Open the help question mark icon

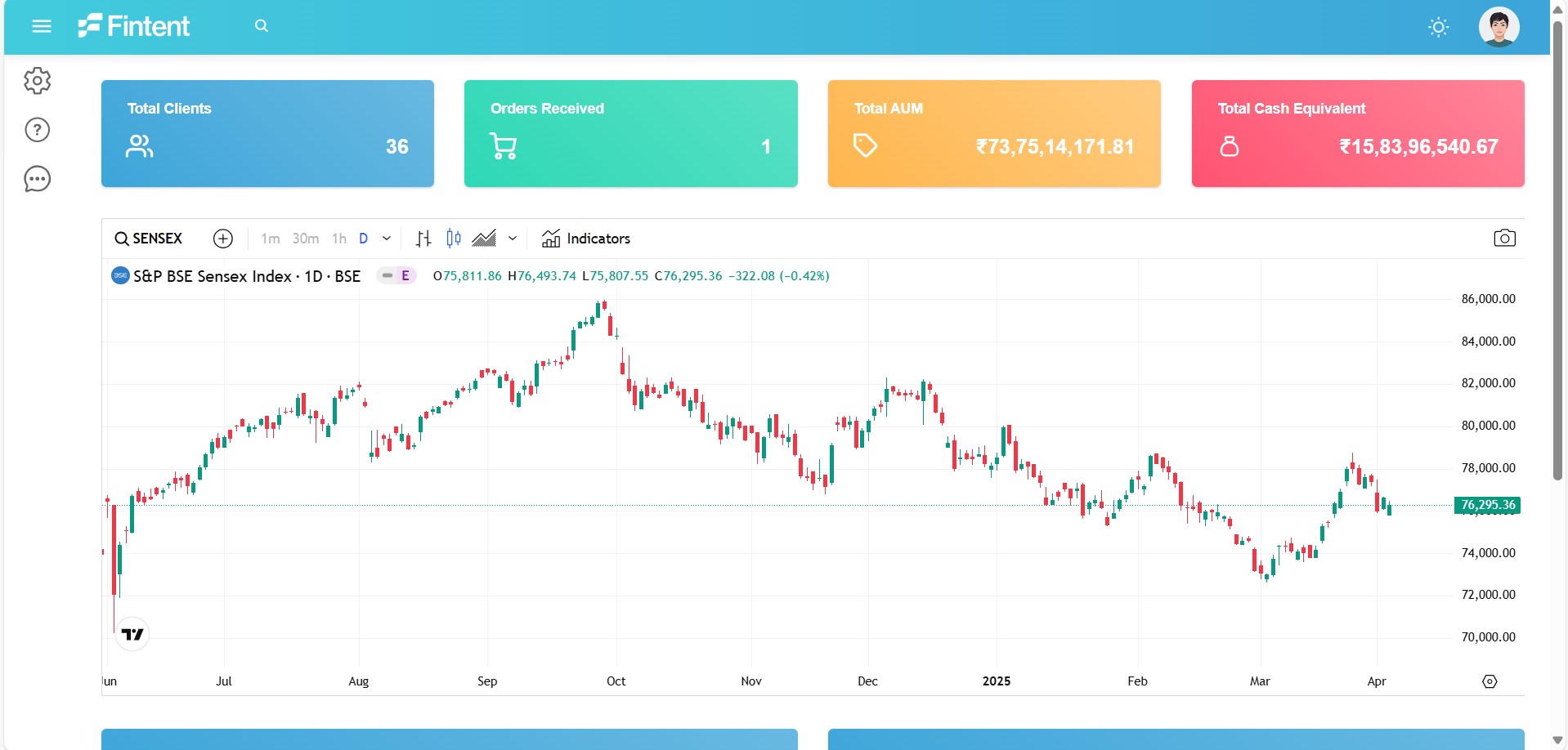tap(38, 130)
